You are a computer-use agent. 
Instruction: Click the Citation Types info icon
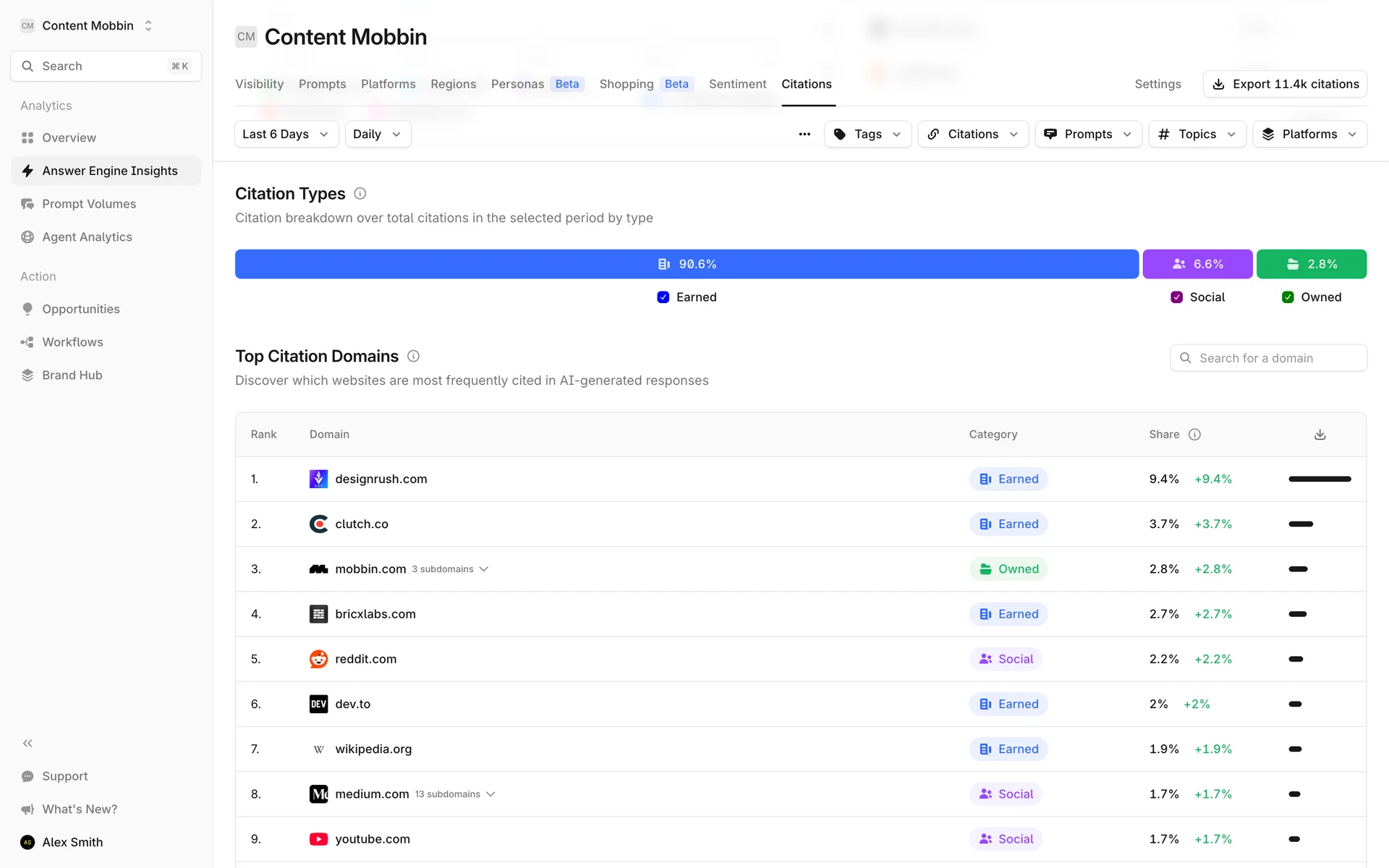point(360,194)
